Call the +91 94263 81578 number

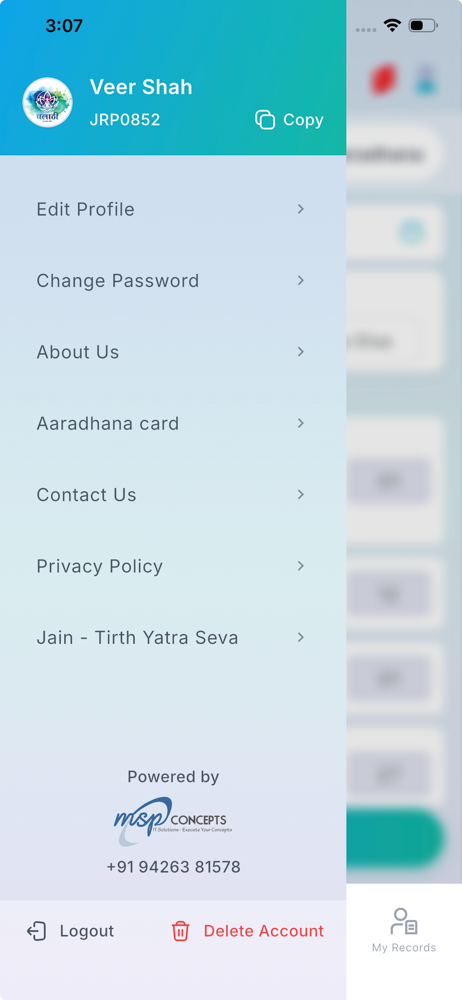(174, 867)
